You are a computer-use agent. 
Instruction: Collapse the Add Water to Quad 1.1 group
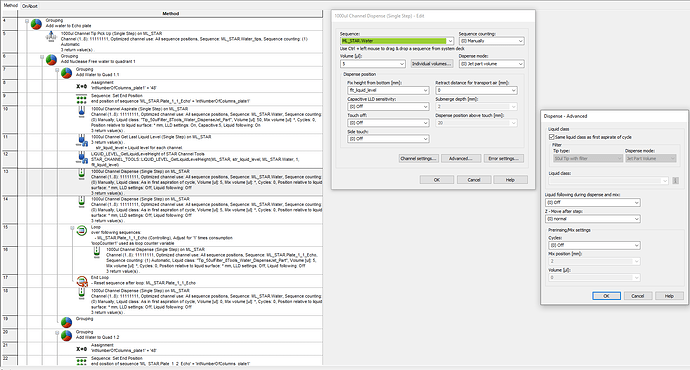(x=57, y=70)
